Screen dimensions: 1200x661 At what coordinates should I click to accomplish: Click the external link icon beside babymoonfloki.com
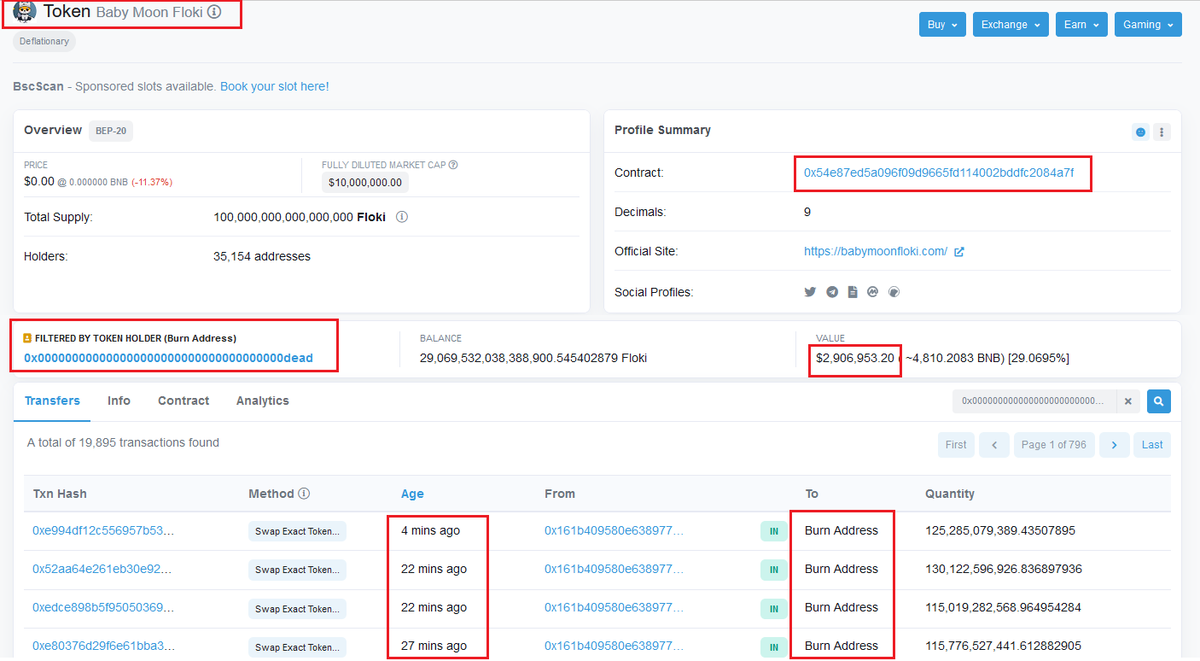pos(959,252)
